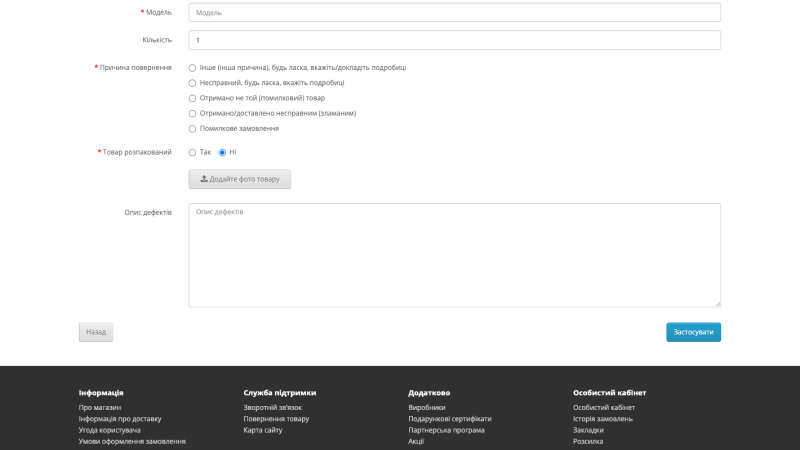Screen dimensions: 800x450
Task: Open 'Умови оформлення замовлення' link
Action: (x=132, y=441)
